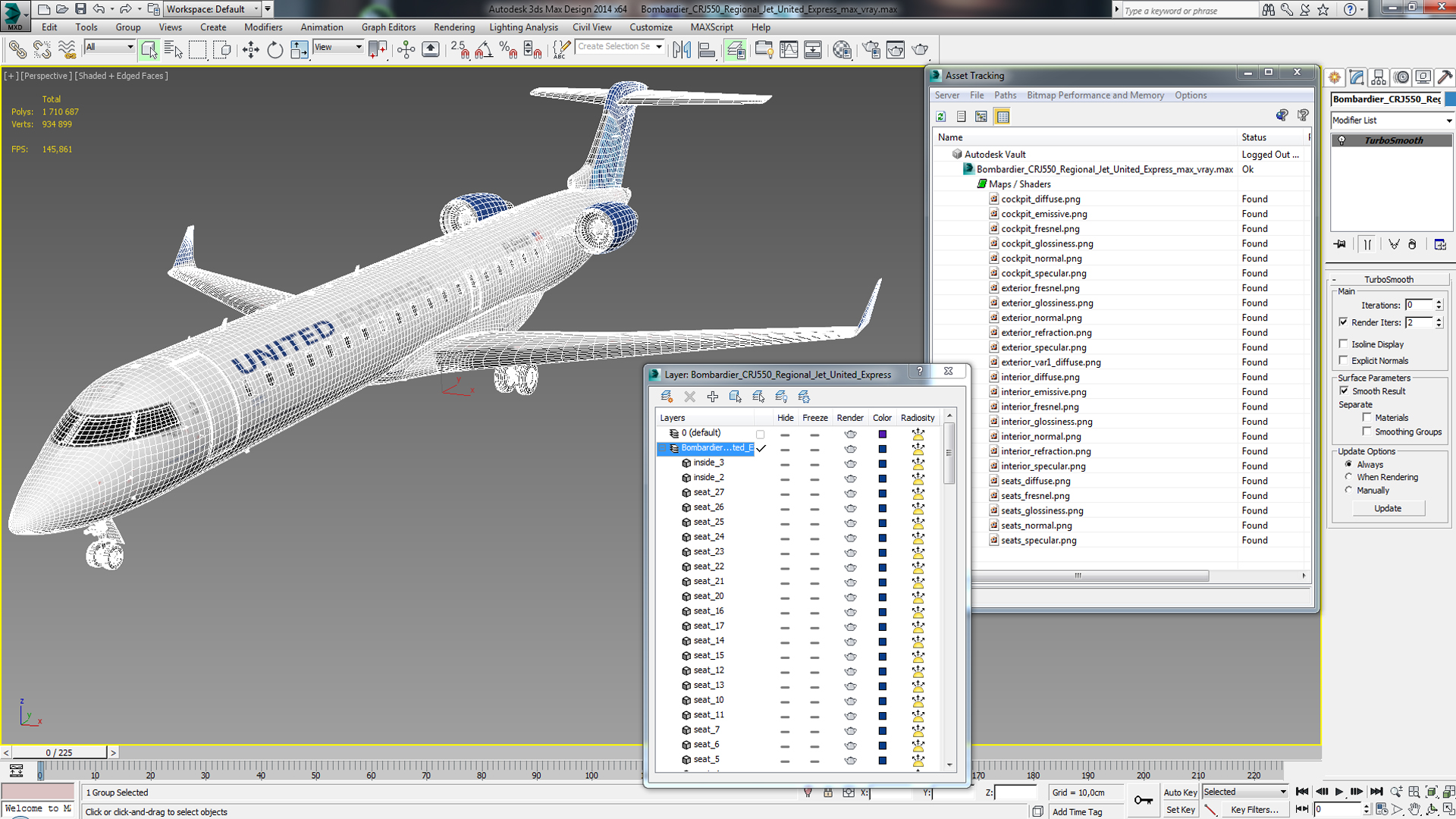
Task: Open Render Setup teapot icon
Action: (871, 50)
